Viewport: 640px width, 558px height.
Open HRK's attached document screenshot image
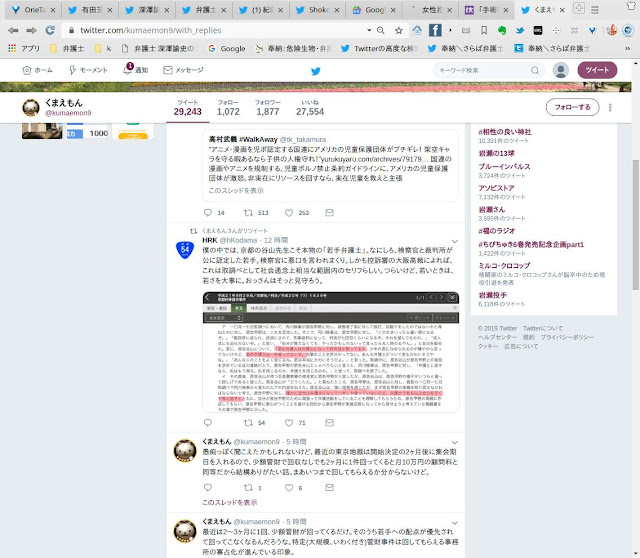331,351
